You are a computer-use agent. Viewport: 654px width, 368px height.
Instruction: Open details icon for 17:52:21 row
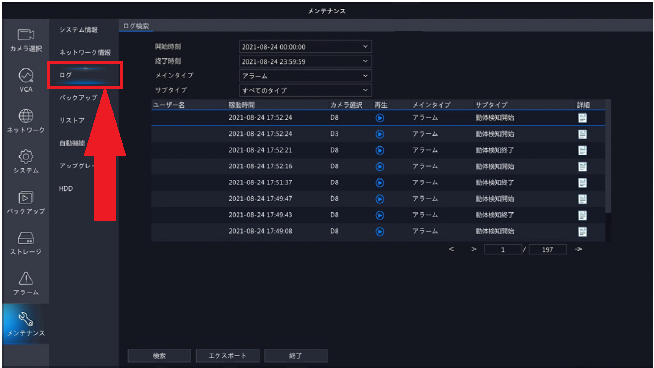click(583, 150)
